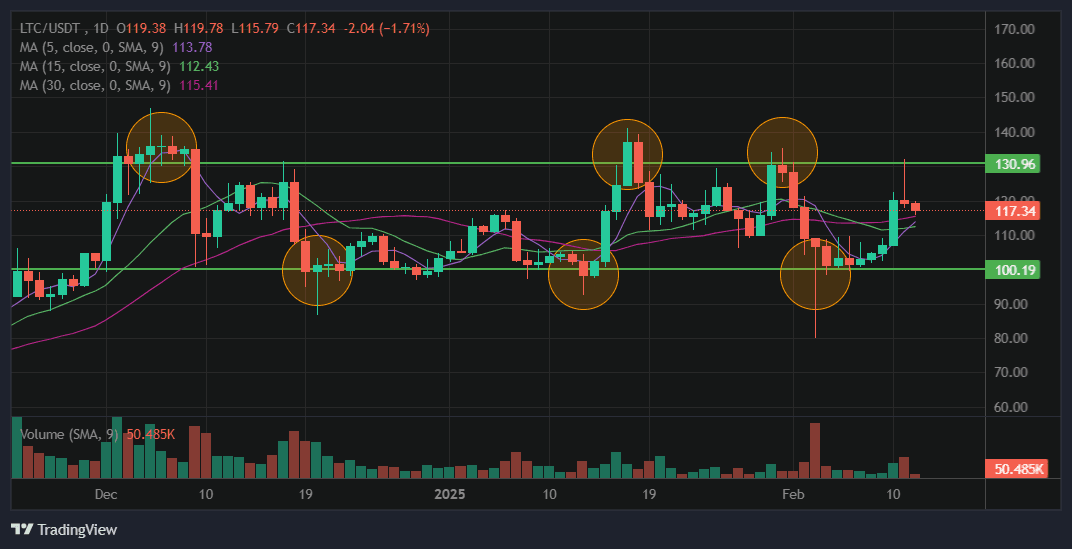1072x549 pixels.
Task: Select the orange circle at the December peak
Action: (161, 147)
